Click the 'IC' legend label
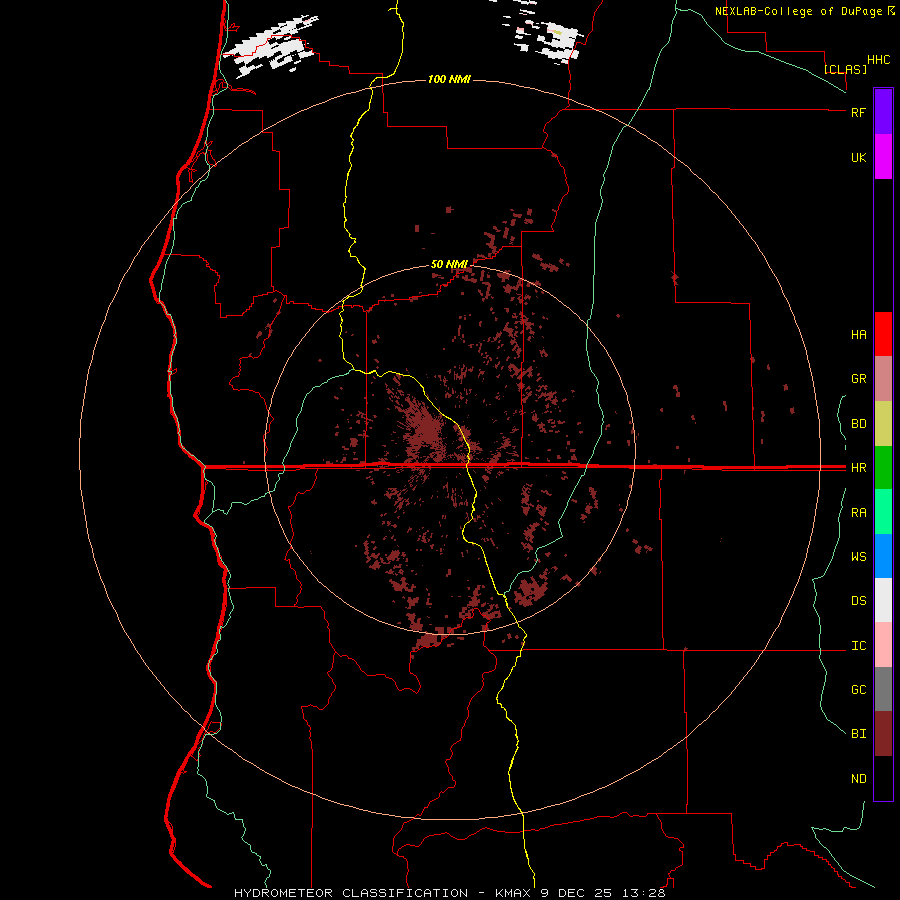 pyautogui.click(x=858, y=646)
